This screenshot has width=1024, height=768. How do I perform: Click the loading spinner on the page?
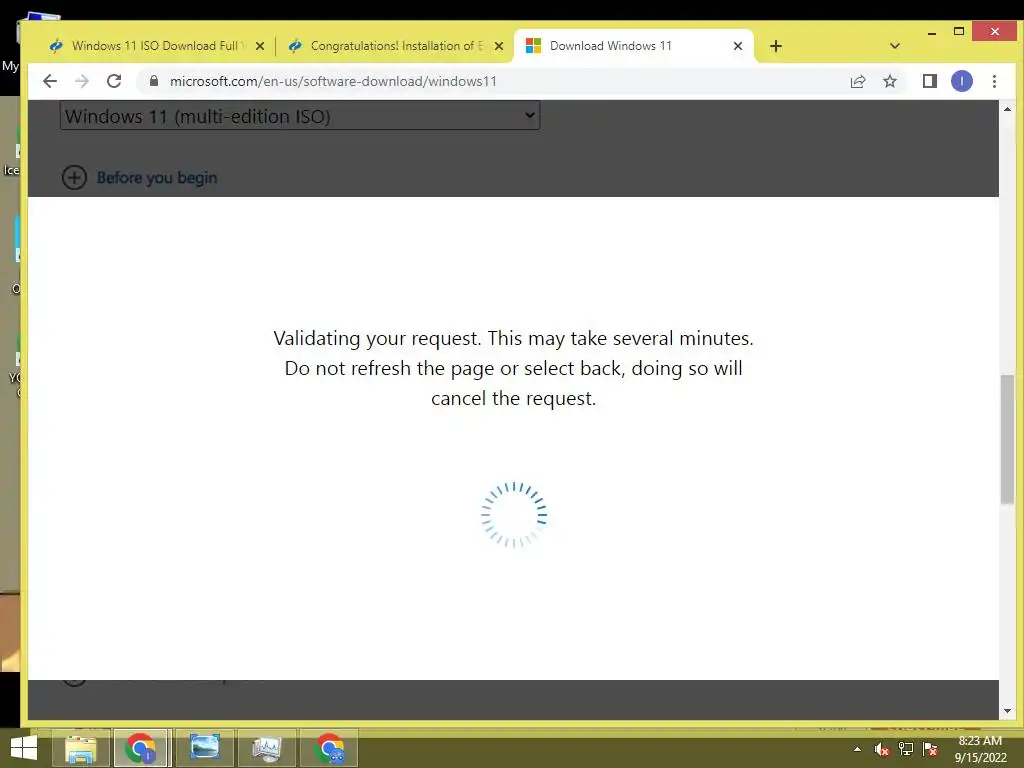[x=514, y=515]
